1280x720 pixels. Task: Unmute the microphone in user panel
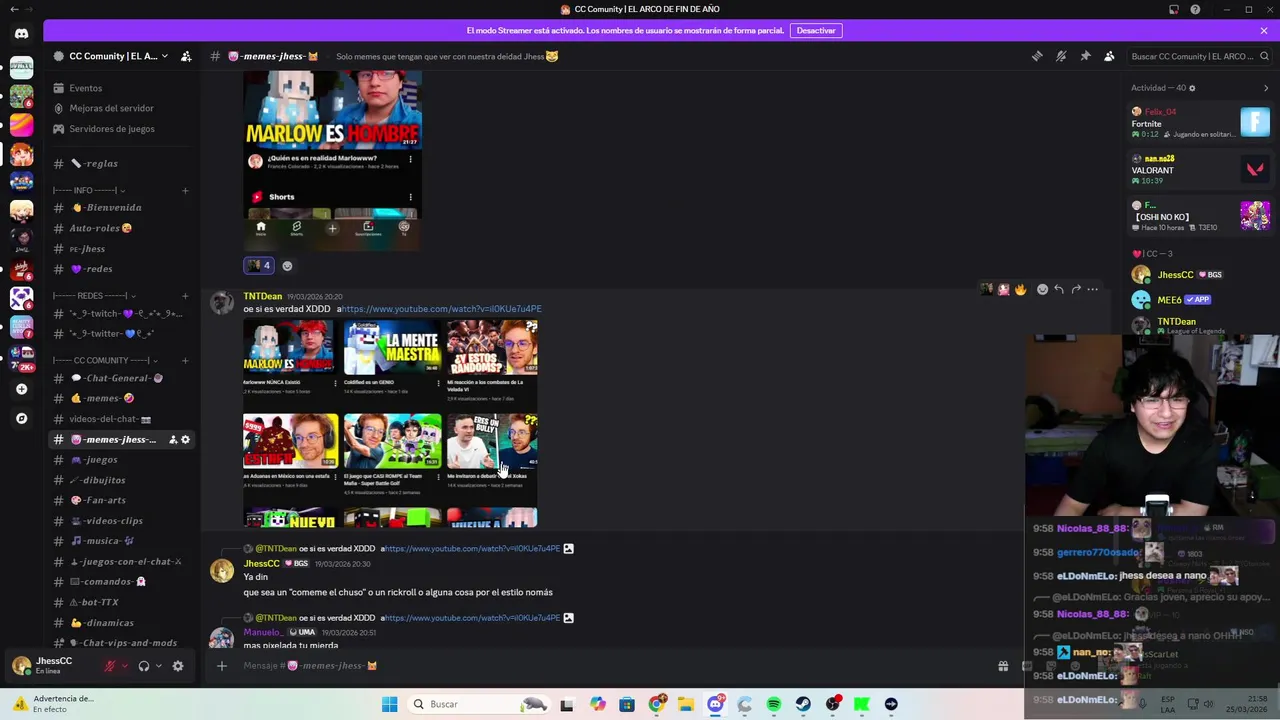[111, 666]
